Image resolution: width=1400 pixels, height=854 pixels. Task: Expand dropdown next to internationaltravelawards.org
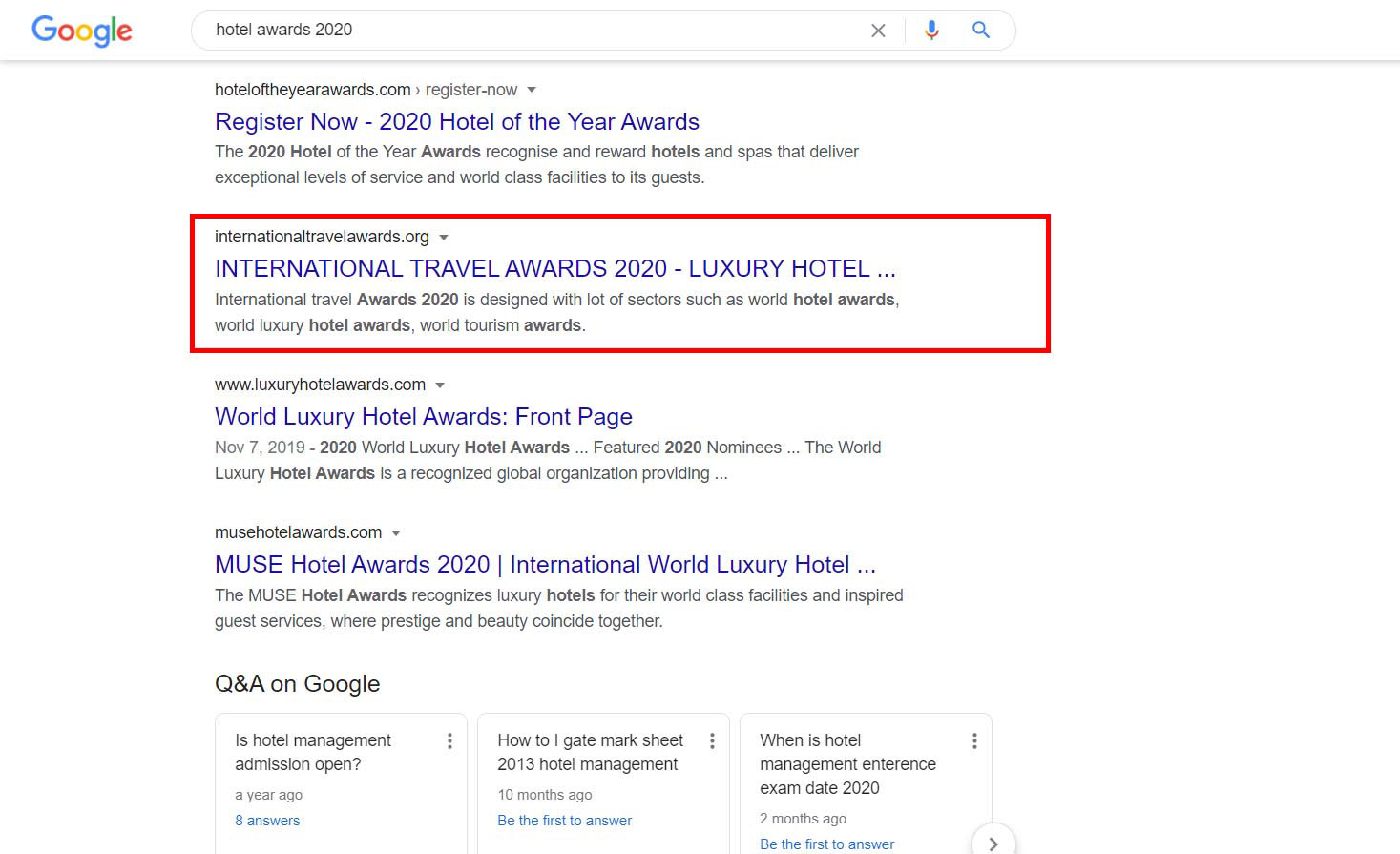tap(444, 238)
